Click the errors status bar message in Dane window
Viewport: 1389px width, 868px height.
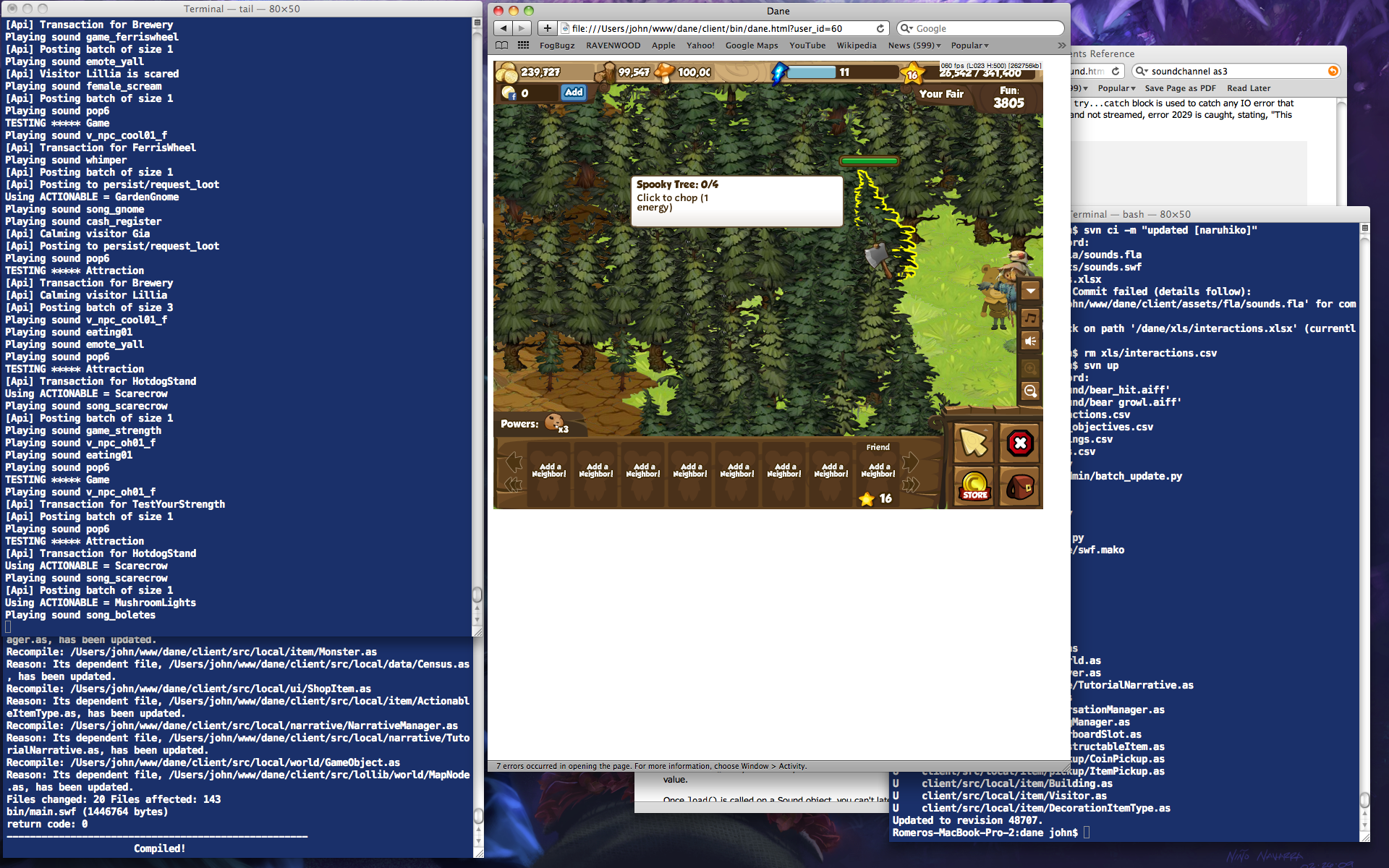(x=651, y=766)
